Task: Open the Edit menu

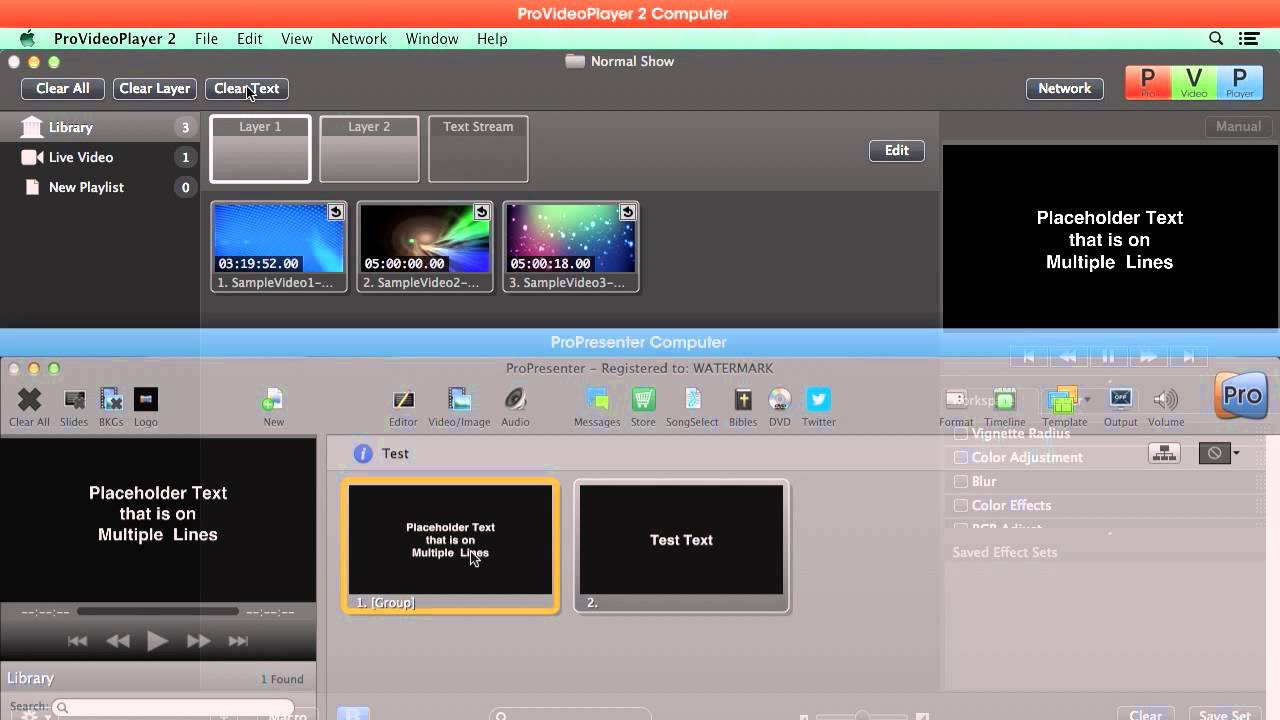Action: coord(249,39)
